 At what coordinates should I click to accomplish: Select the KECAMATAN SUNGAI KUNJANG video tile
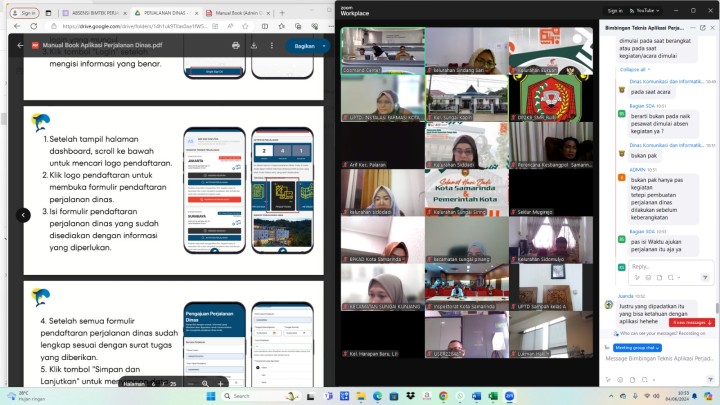click(383, 287)
